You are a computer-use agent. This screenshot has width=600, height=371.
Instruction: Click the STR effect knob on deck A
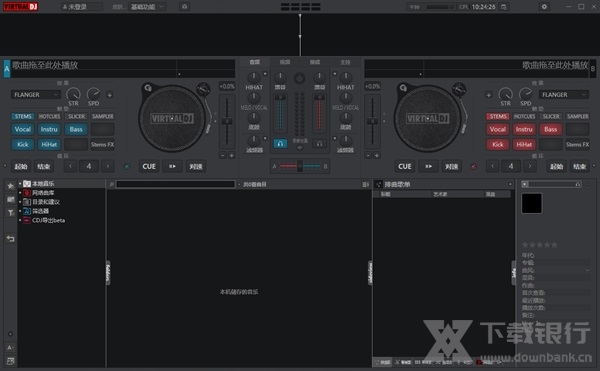click(x=73, y=94)
